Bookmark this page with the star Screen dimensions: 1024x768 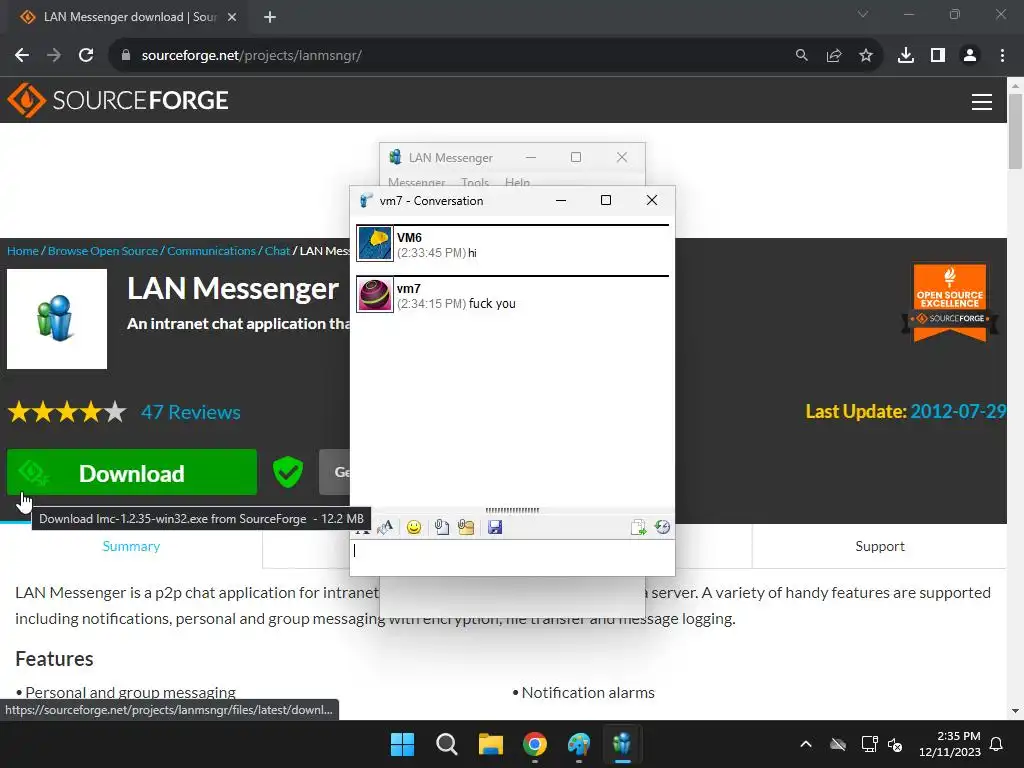[865, 56]
